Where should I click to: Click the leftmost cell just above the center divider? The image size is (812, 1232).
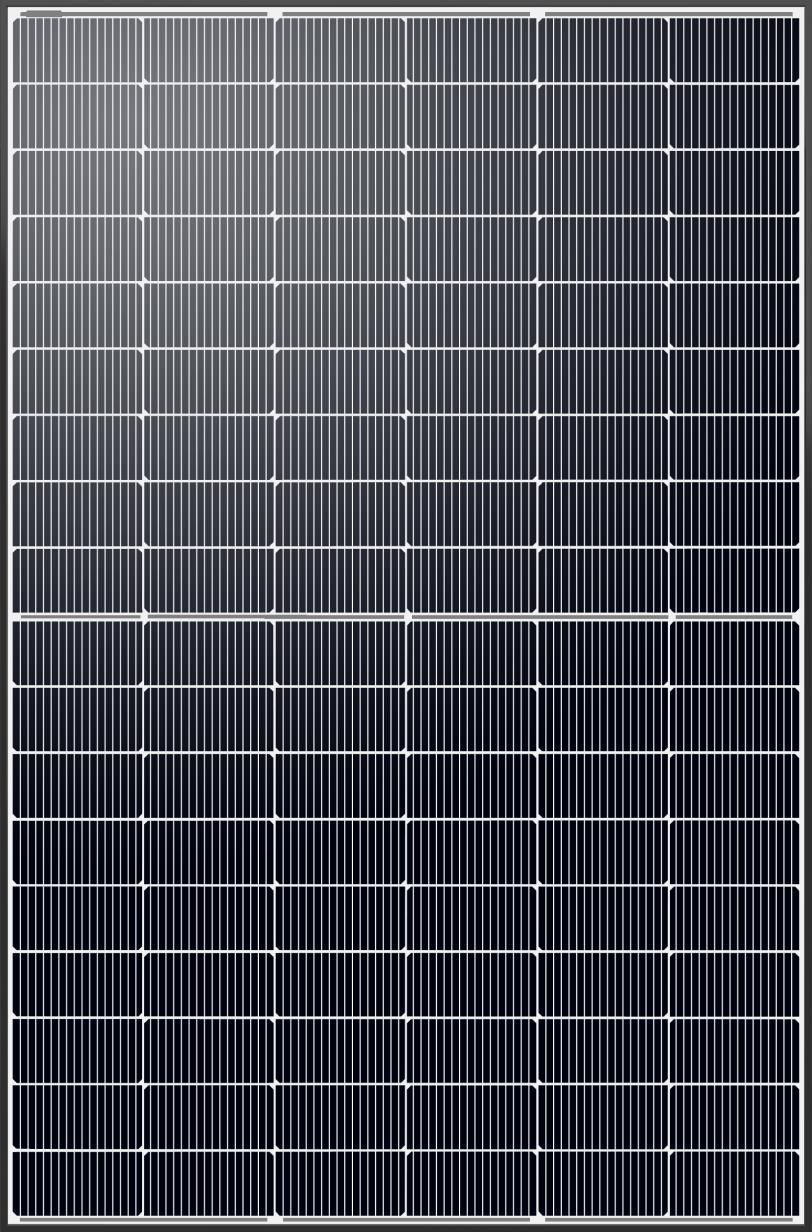point(77,580)
